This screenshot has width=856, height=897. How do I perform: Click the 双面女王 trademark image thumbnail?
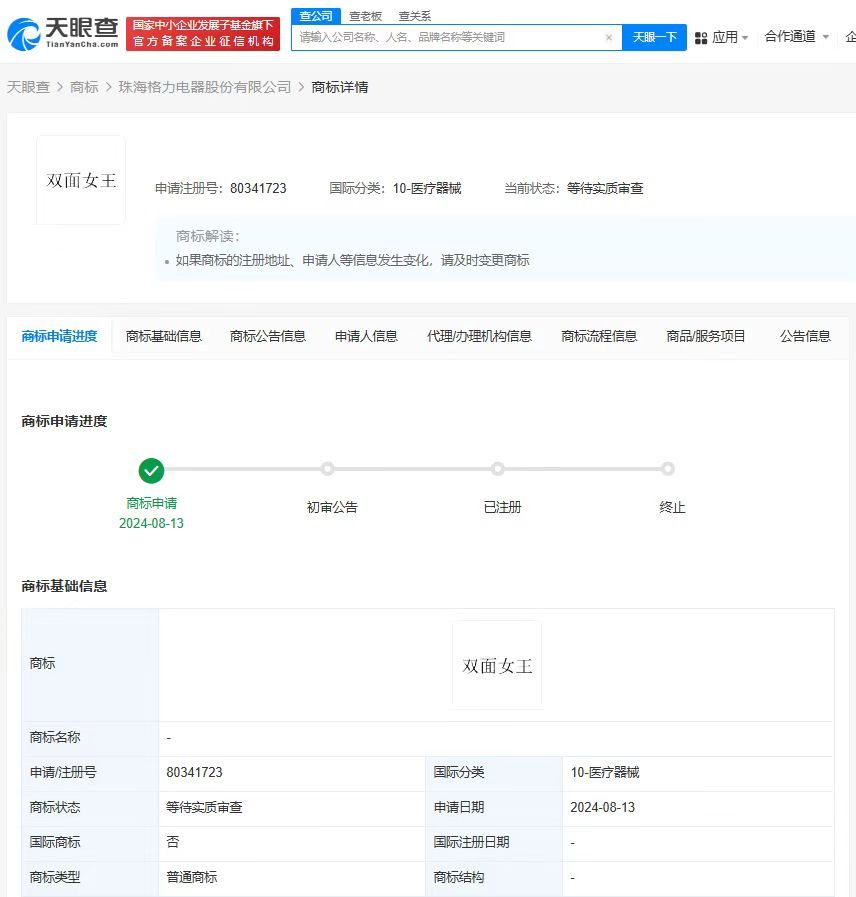[x=80, y=178]
